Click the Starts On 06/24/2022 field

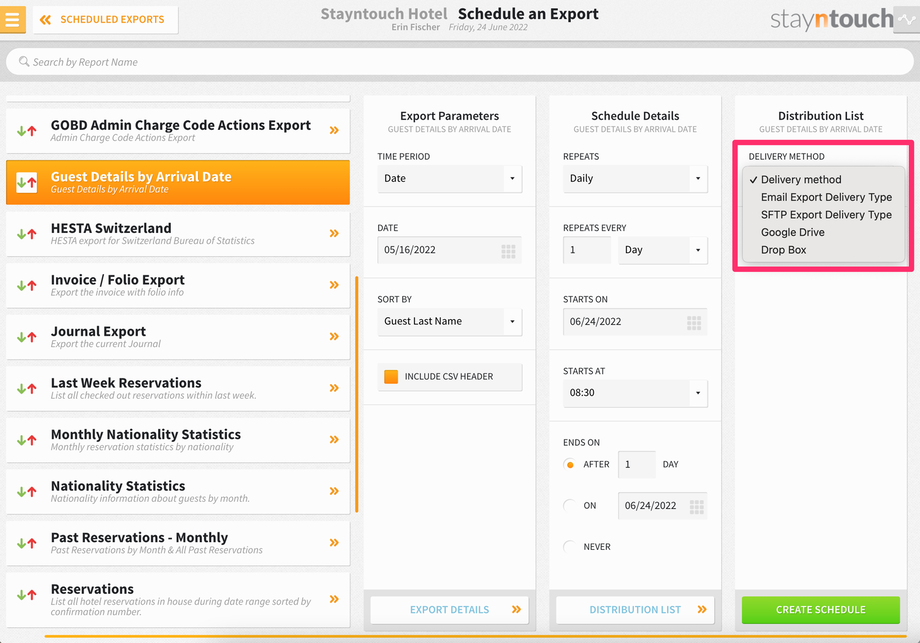tap(635, 322)
